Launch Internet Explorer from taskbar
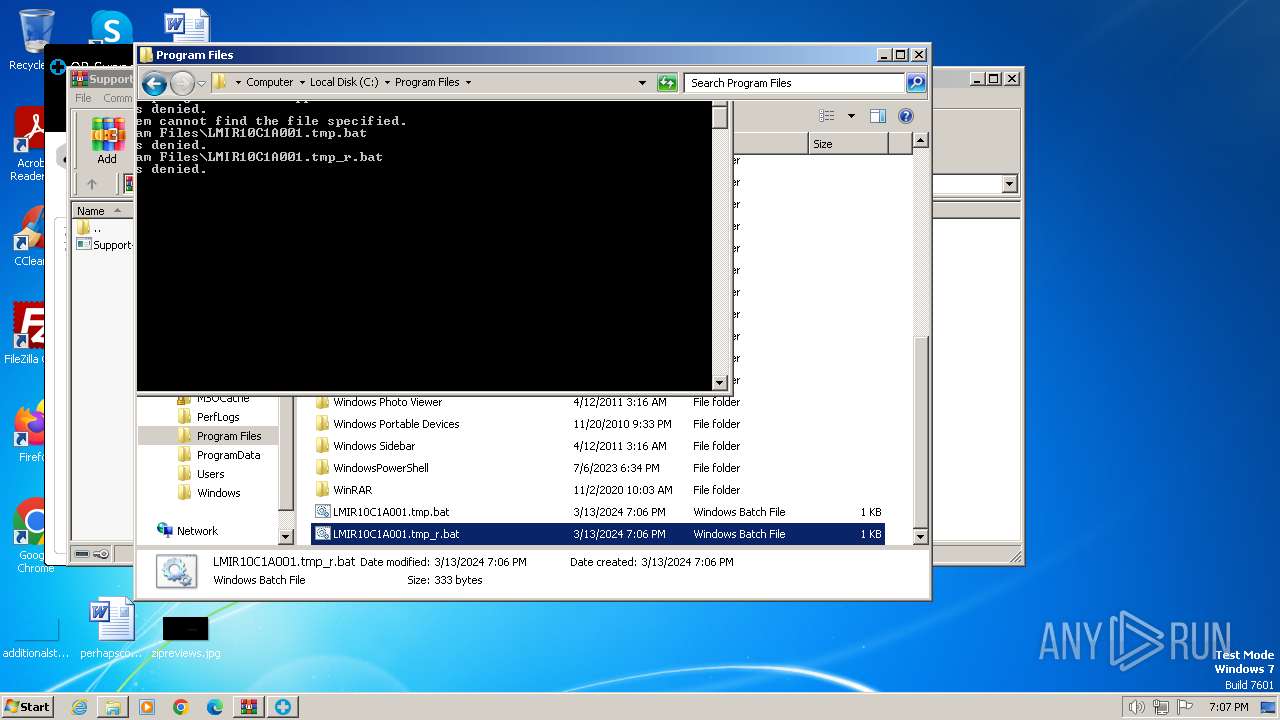 (79, 707)
